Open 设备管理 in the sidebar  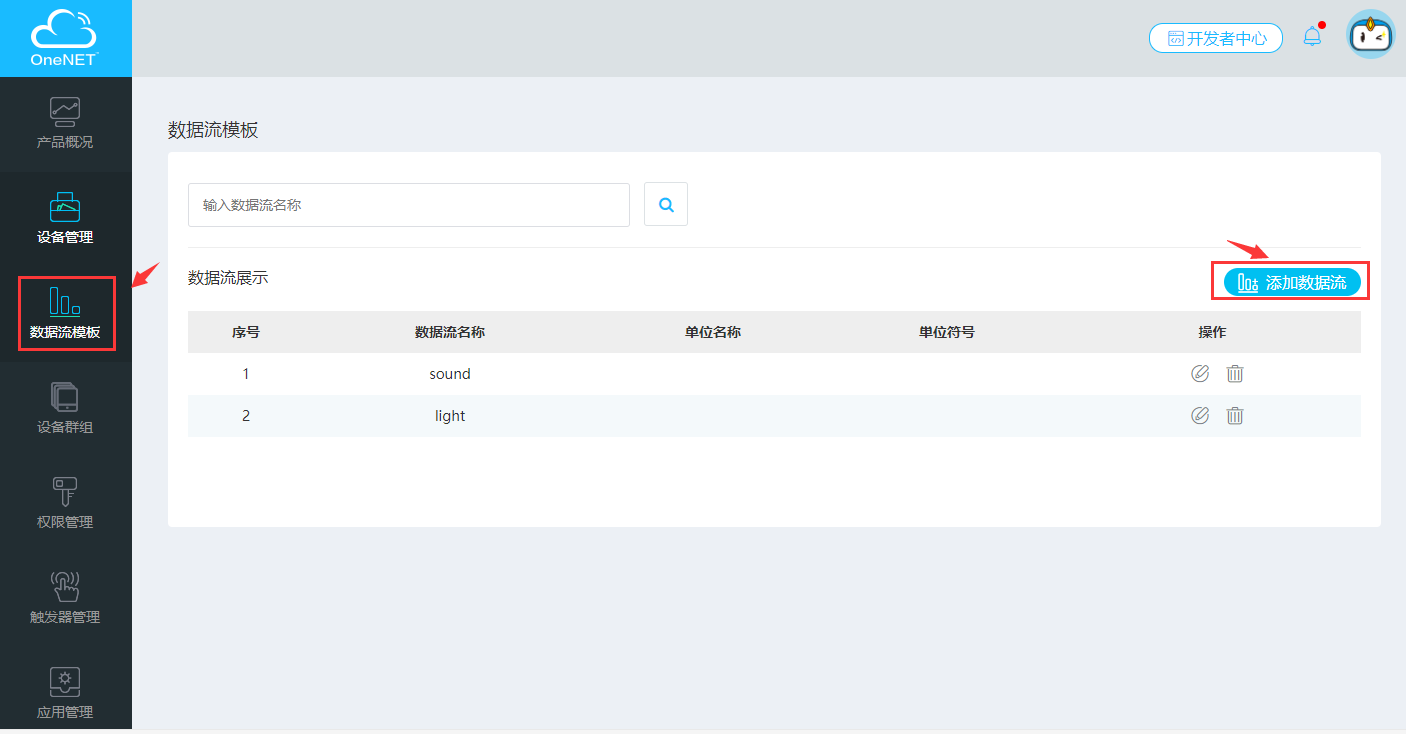pyautogui.click(x=65, y=219)
